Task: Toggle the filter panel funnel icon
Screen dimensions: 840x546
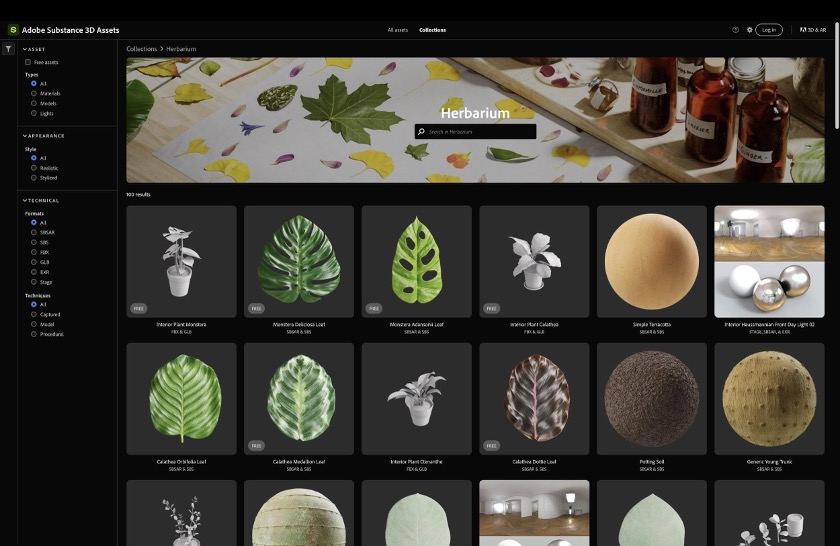Action: coord(9,49)
